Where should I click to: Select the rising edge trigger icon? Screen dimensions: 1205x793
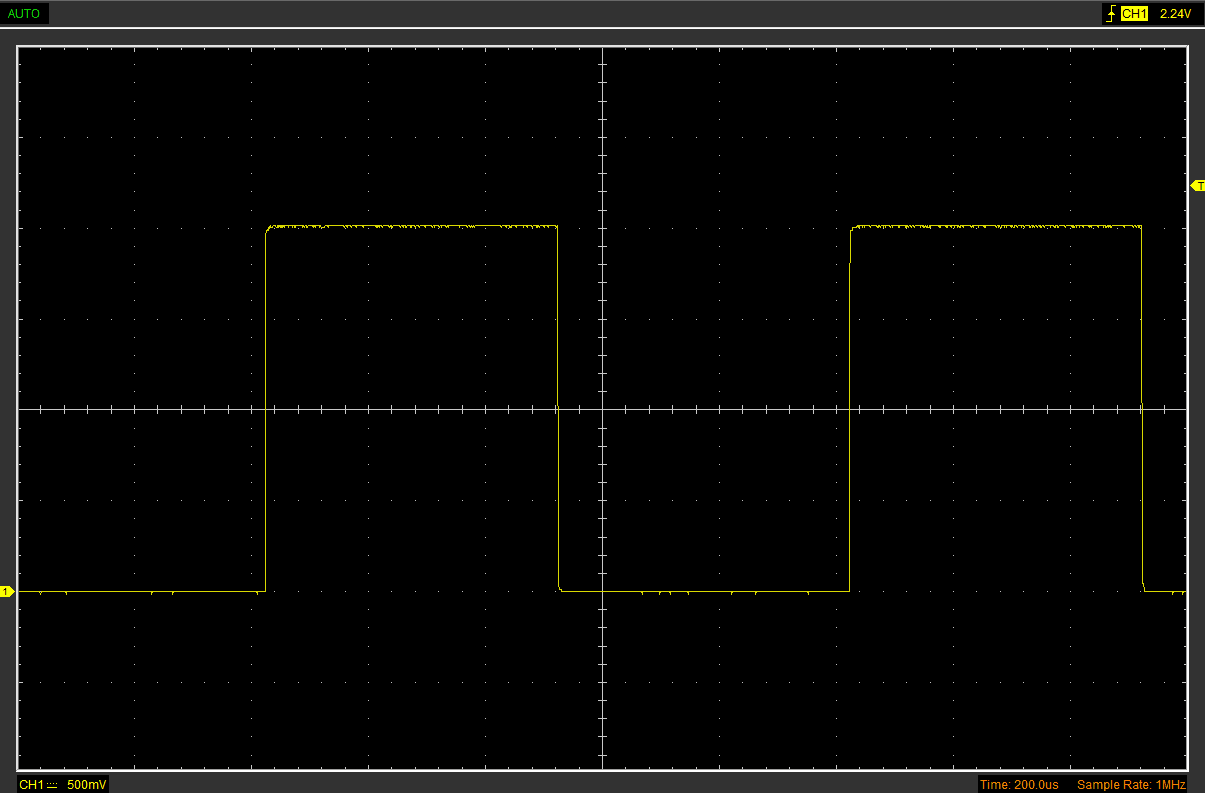[x=1111, y=13]
